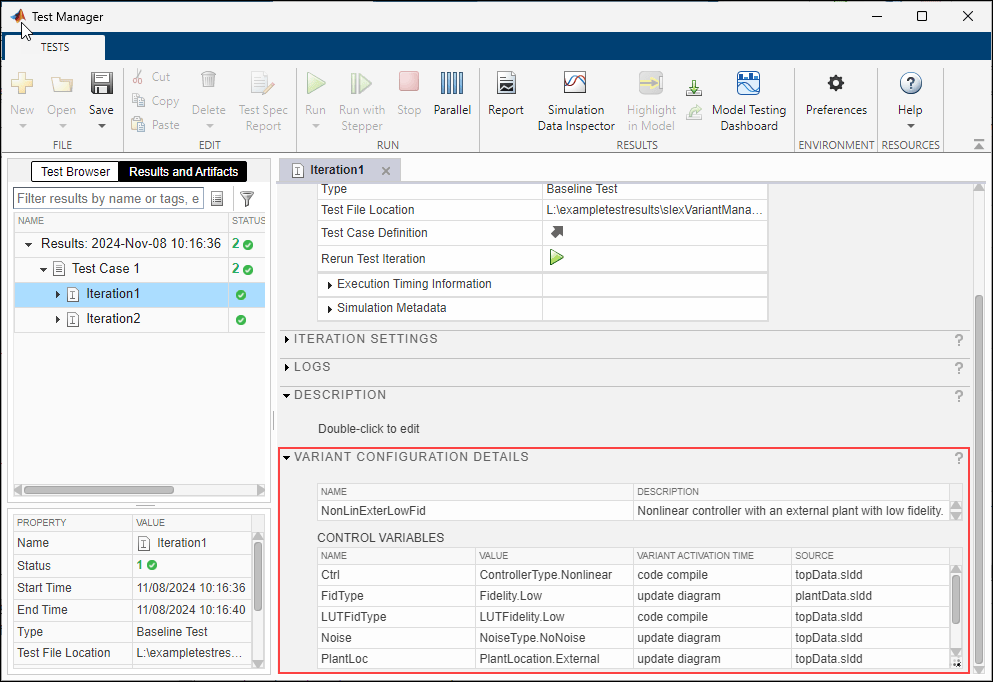The image size is (993, 682).
Task: Paste from clipboard
Action: 156,125
